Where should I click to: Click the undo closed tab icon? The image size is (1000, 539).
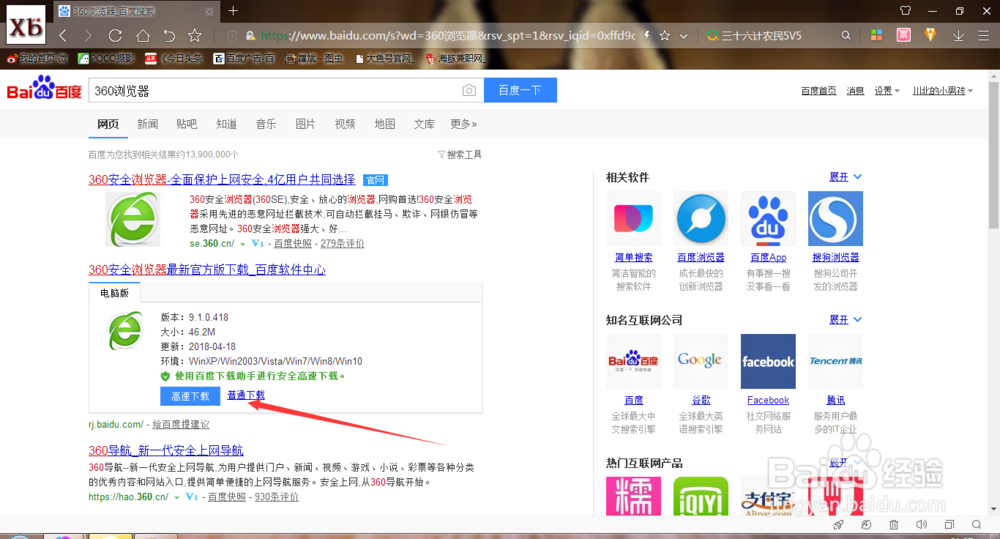point(169,36)
